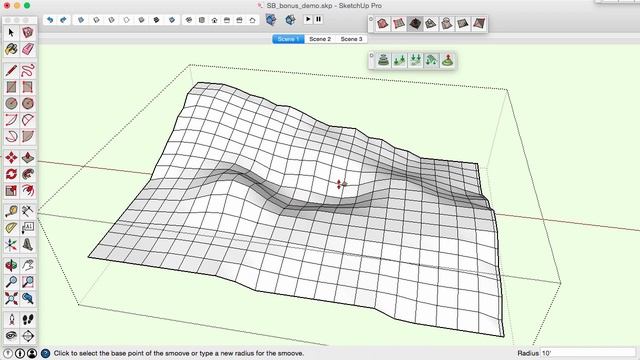Activate the Orbit tool
The height and width of the screenshot is (360, 640).
(x=11, y=265)
